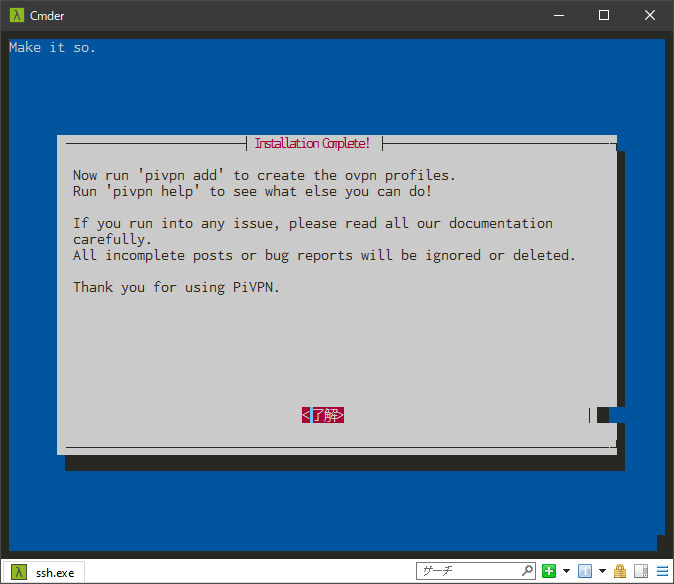Click the 'All incomplete posts or bug reports' line

(x=324, y=255)
